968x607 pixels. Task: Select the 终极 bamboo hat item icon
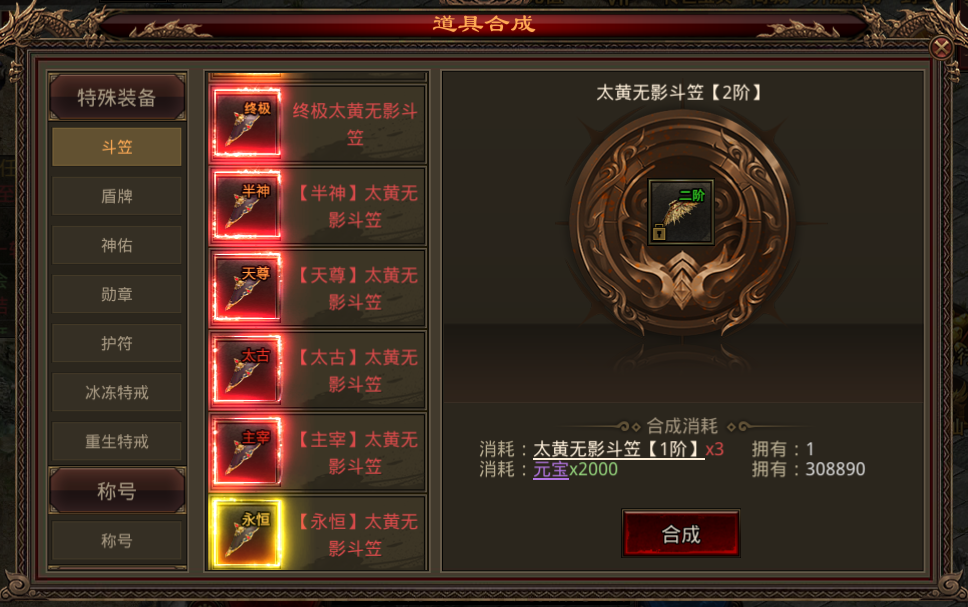tap(247, 123)
